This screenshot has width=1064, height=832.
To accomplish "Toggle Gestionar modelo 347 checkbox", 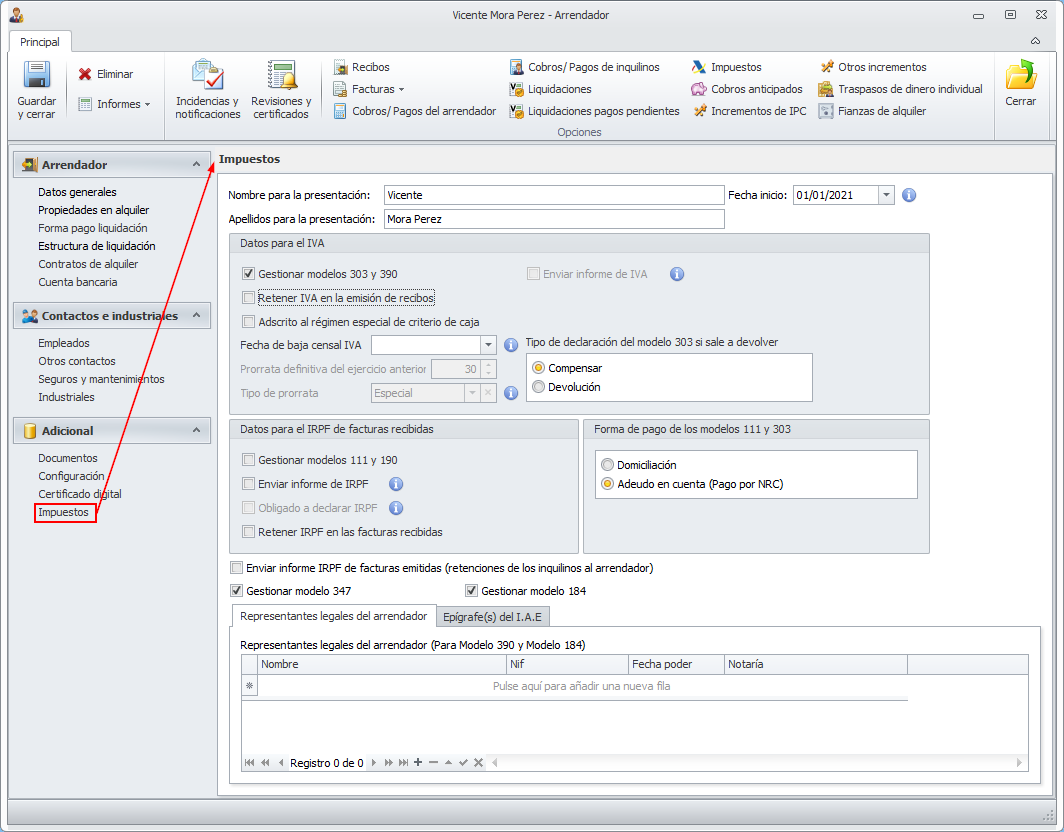I will coord(236,590).
